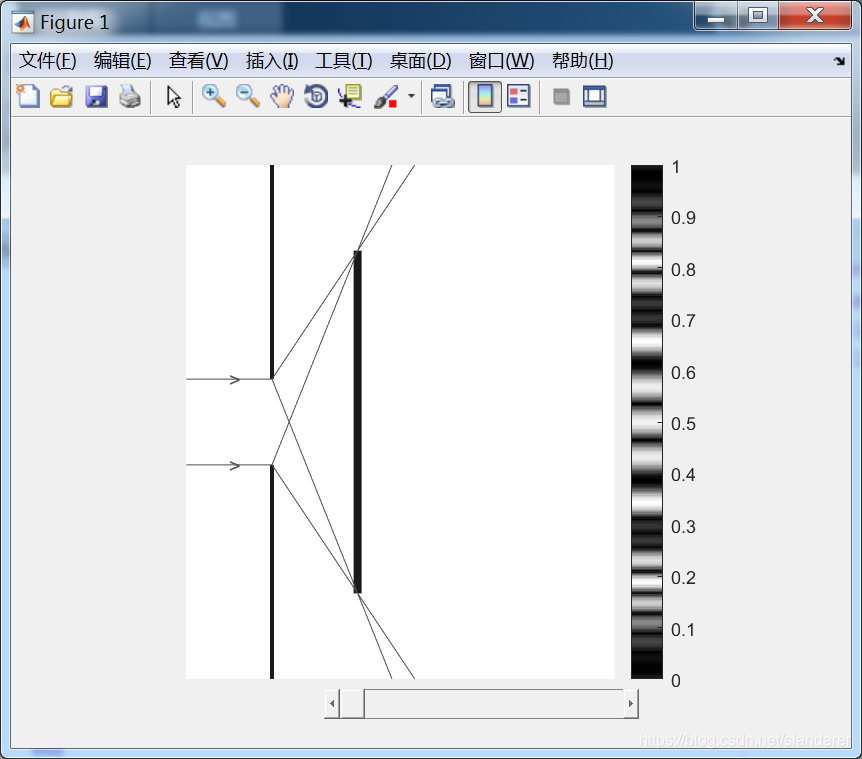The height and width of the screenshot is (759, 862).
Task: Activate the Zoom In magnifier tool
Action: coord(213,97)
